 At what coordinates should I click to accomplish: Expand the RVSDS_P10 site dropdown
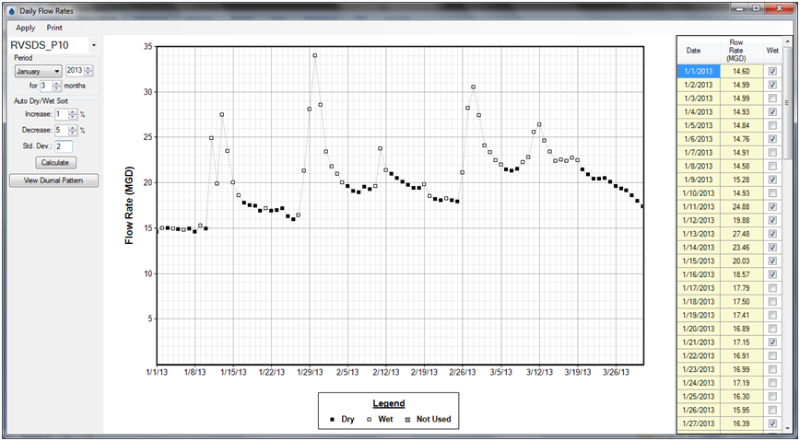point(92,45)
